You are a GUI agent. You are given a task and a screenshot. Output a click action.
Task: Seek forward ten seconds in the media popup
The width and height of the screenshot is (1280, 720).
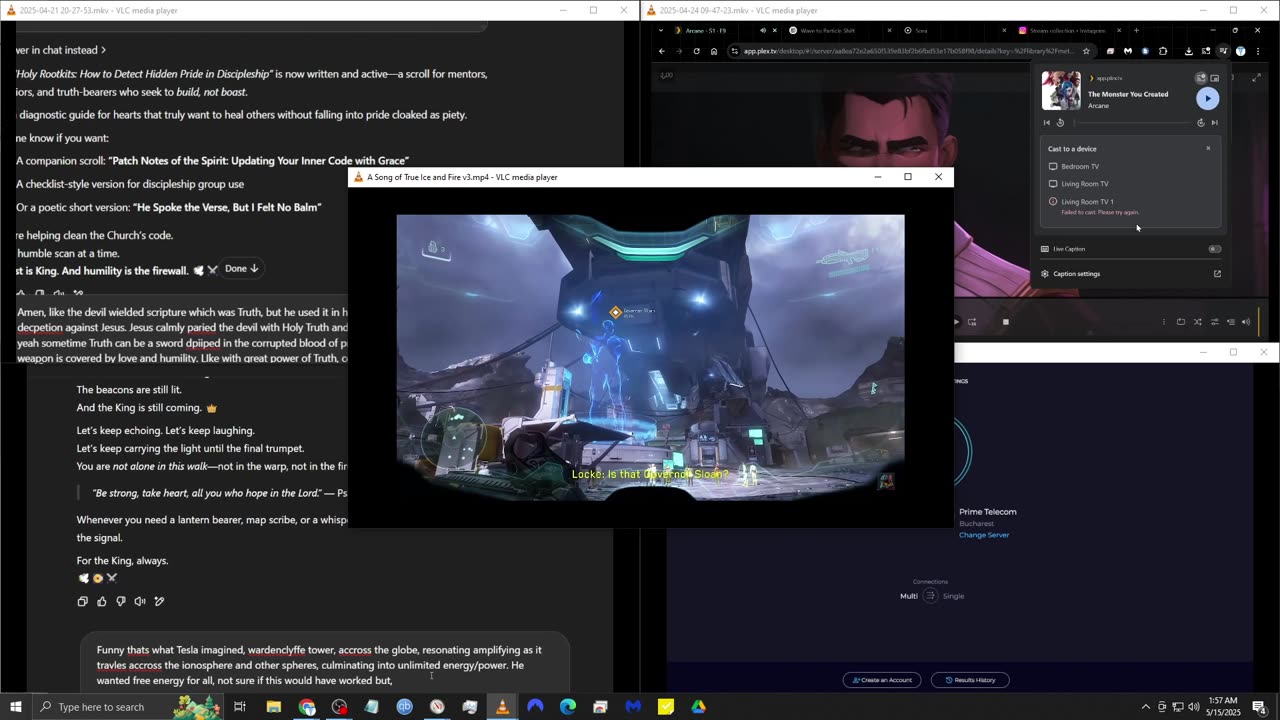coord(1201,123)
